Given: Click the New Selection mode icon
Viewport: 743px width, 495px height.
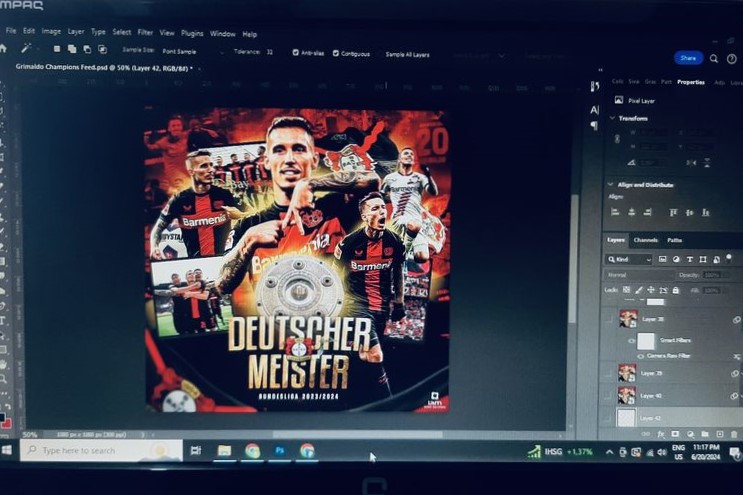Looking at the screenshot, I should point(57,48).
